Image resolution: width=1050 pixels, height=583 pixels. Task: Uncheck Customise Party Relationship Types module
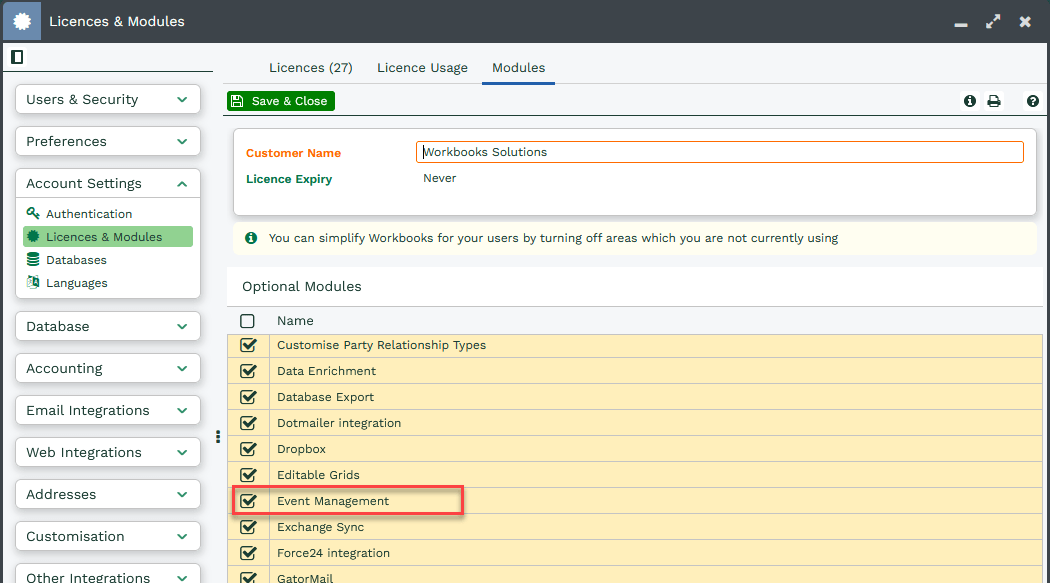tap(248, 345)
